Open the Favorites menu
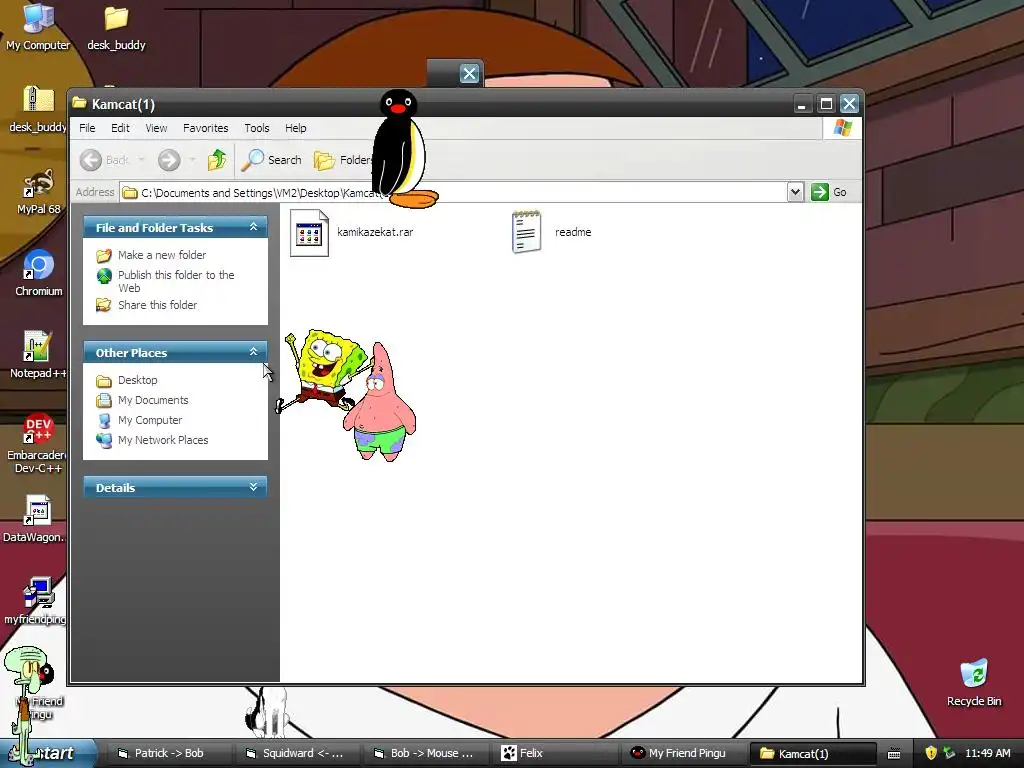This screenshot has height=768, width=1024. [x=206, y=128]
